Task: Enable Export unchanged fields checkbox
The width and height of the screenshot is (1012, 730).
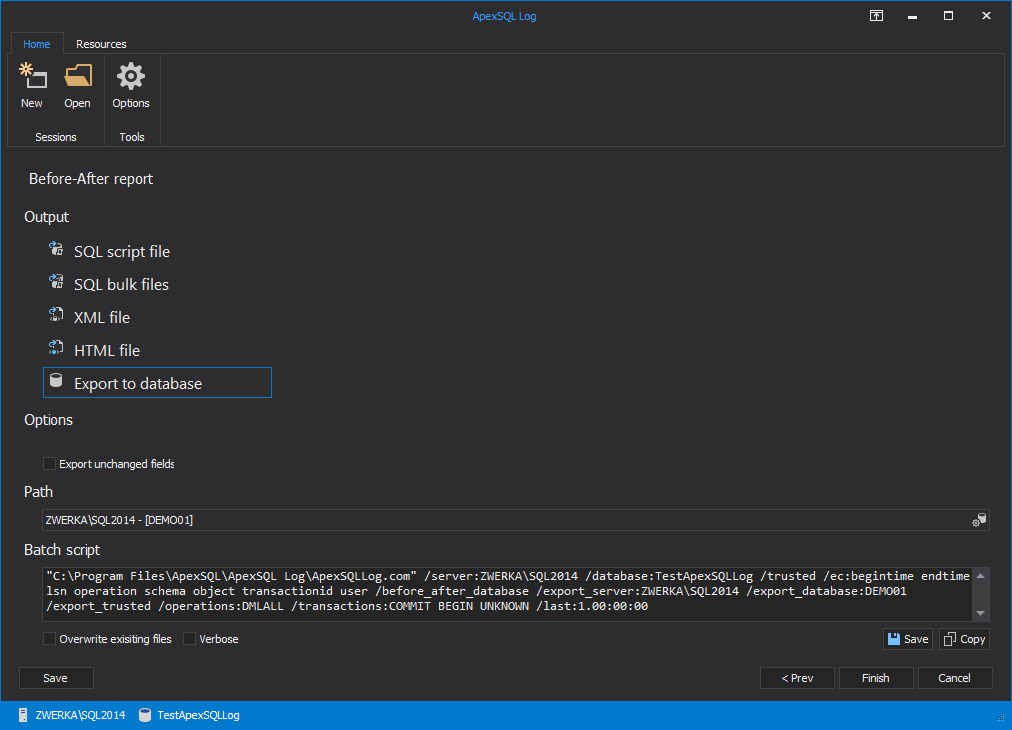Action: pyautogui.click(x=49, y=463)
